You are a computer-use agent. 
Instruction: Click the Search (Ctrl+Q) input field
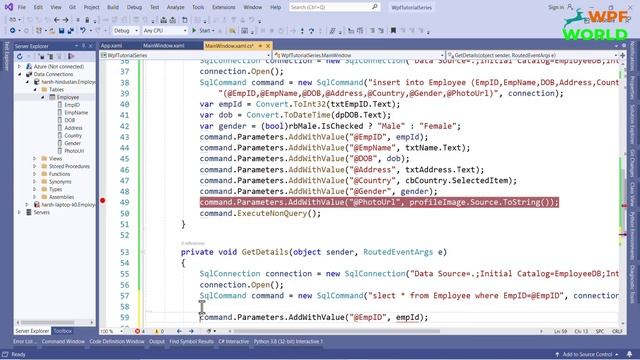pos(334,7)
